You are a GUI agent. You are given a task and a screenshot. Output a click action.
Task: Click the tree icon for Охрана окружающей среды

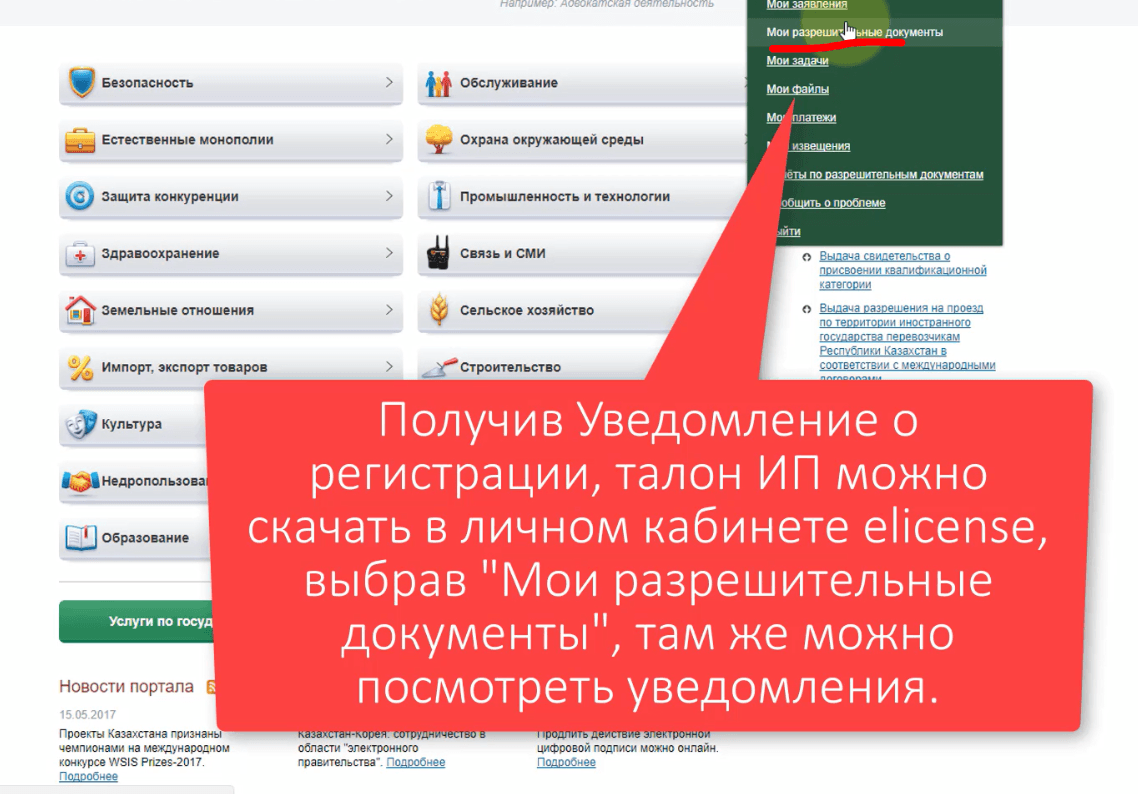point(437,140)
